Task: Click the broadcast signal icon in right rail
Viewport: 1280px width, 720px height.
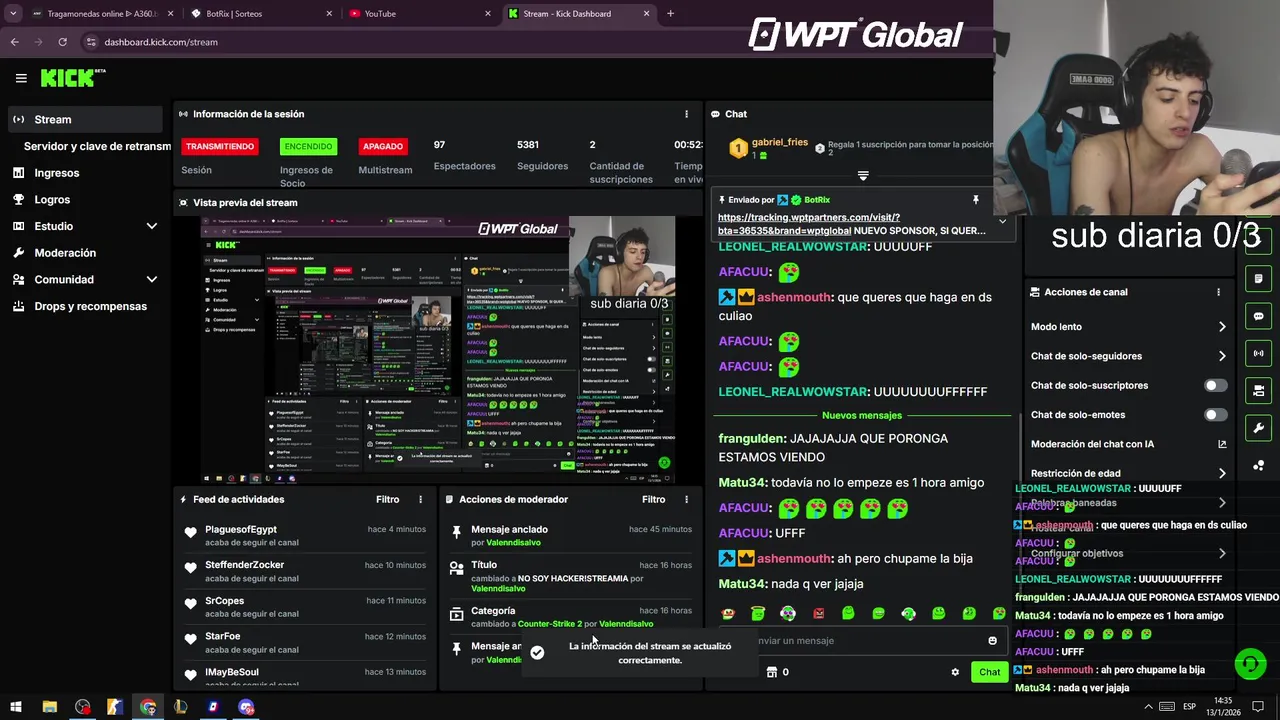Action: pos(1259,353)
